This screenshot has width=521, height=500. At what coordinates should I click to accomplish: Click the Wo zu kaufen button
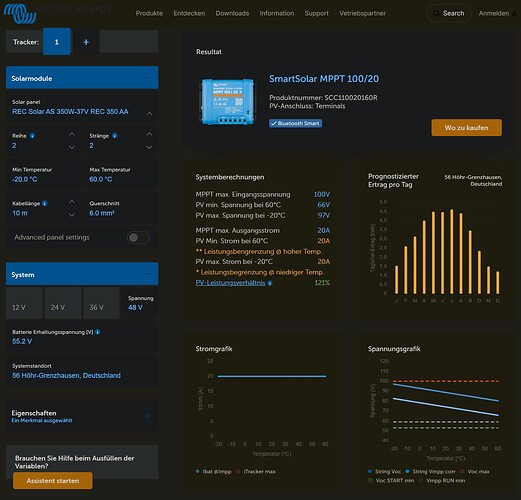pyautogui.click(x=466, y=128)
